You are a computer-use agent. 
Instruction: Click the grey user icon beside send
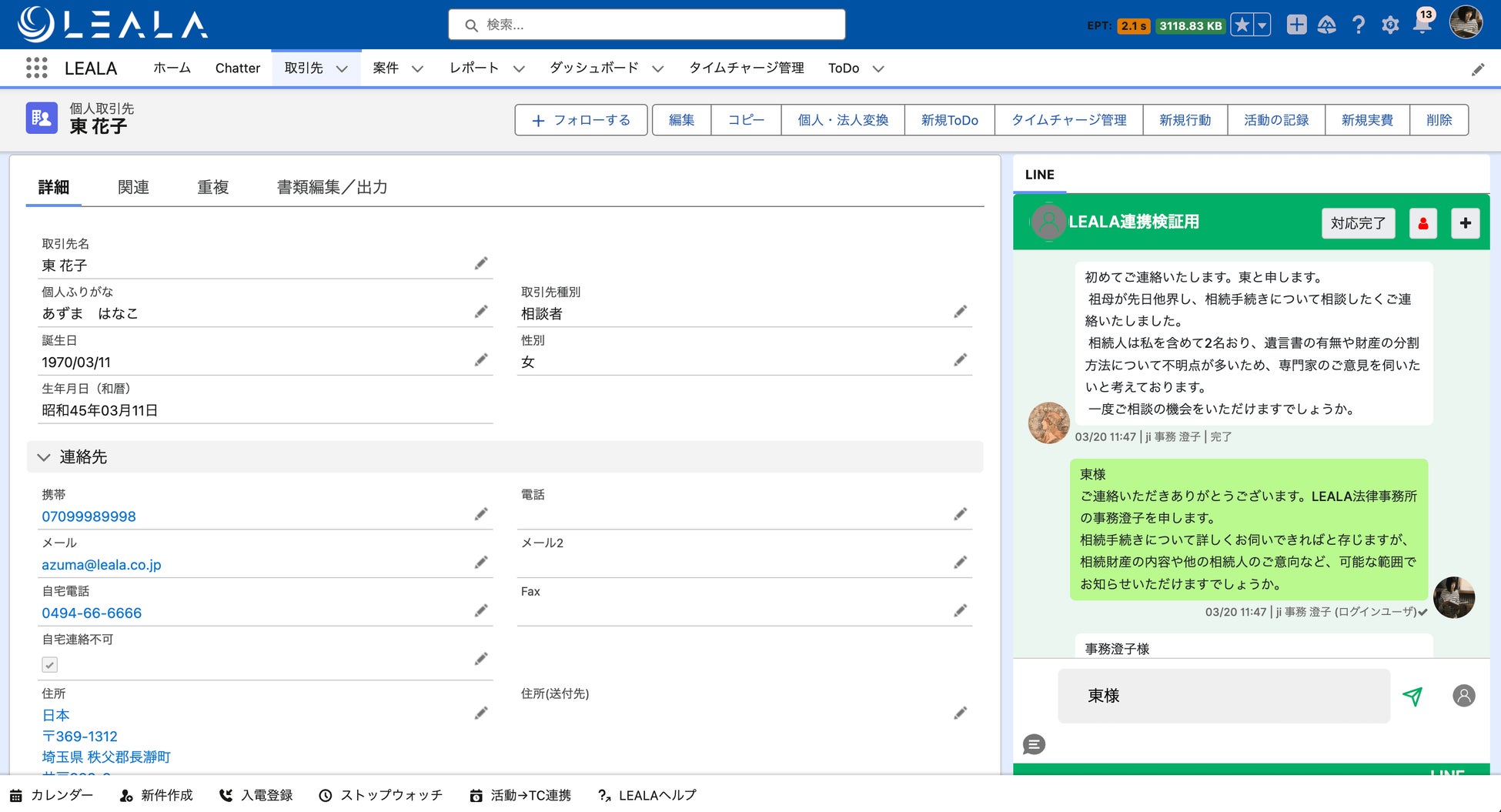(x=1464, y=696)
